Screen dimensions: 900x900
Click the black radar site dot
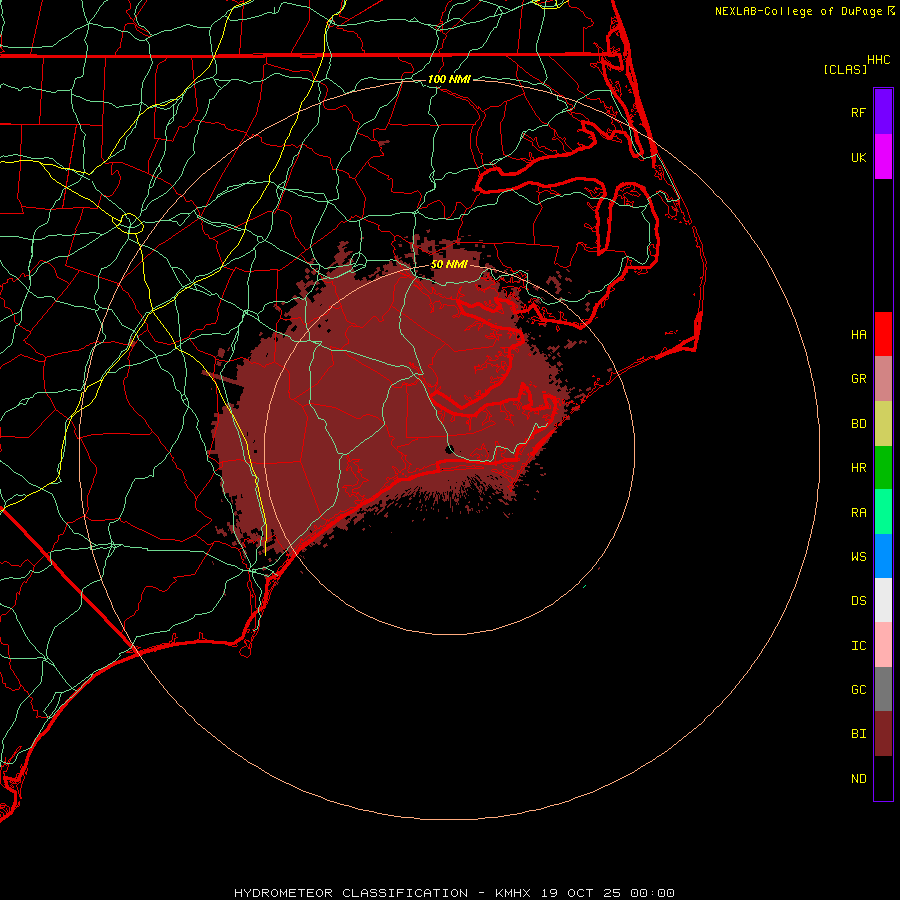(x=449, y=449)
